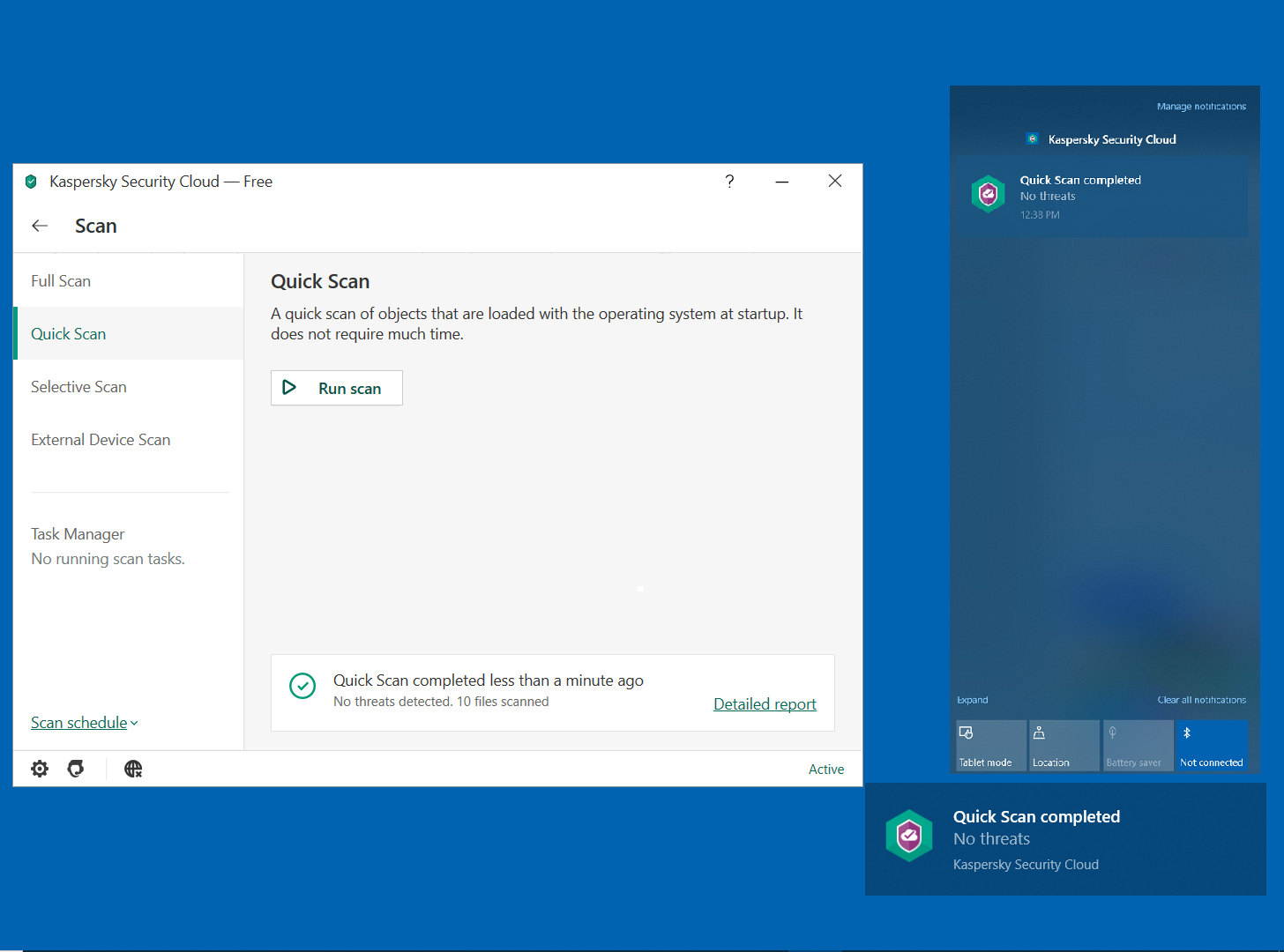This screenshot has height=952, width=1284.
Task: Click the green checkmark scan result icon
Action: click(x=302, y=686)
